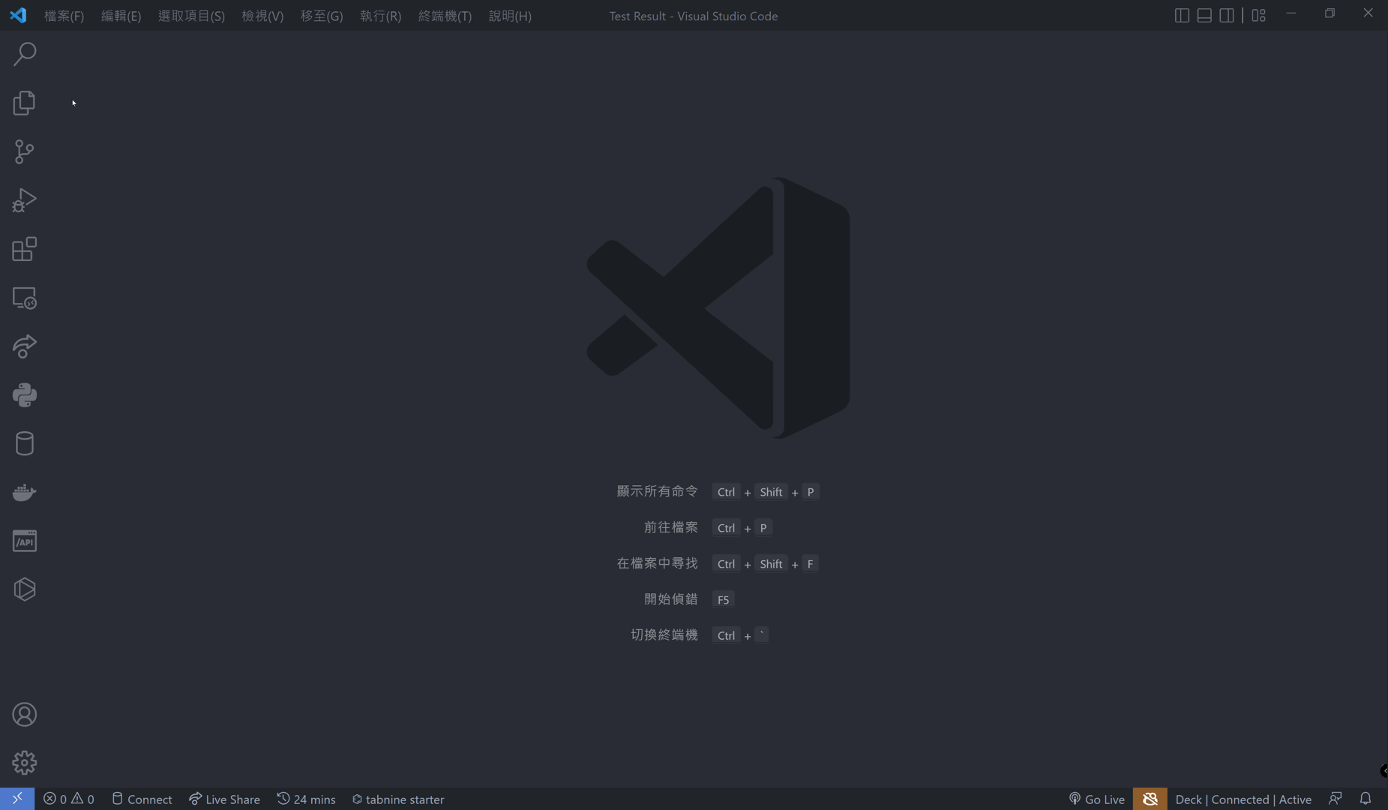1388x810 pixels.
Task: Open the Docker view
Action: click(24, 492)
